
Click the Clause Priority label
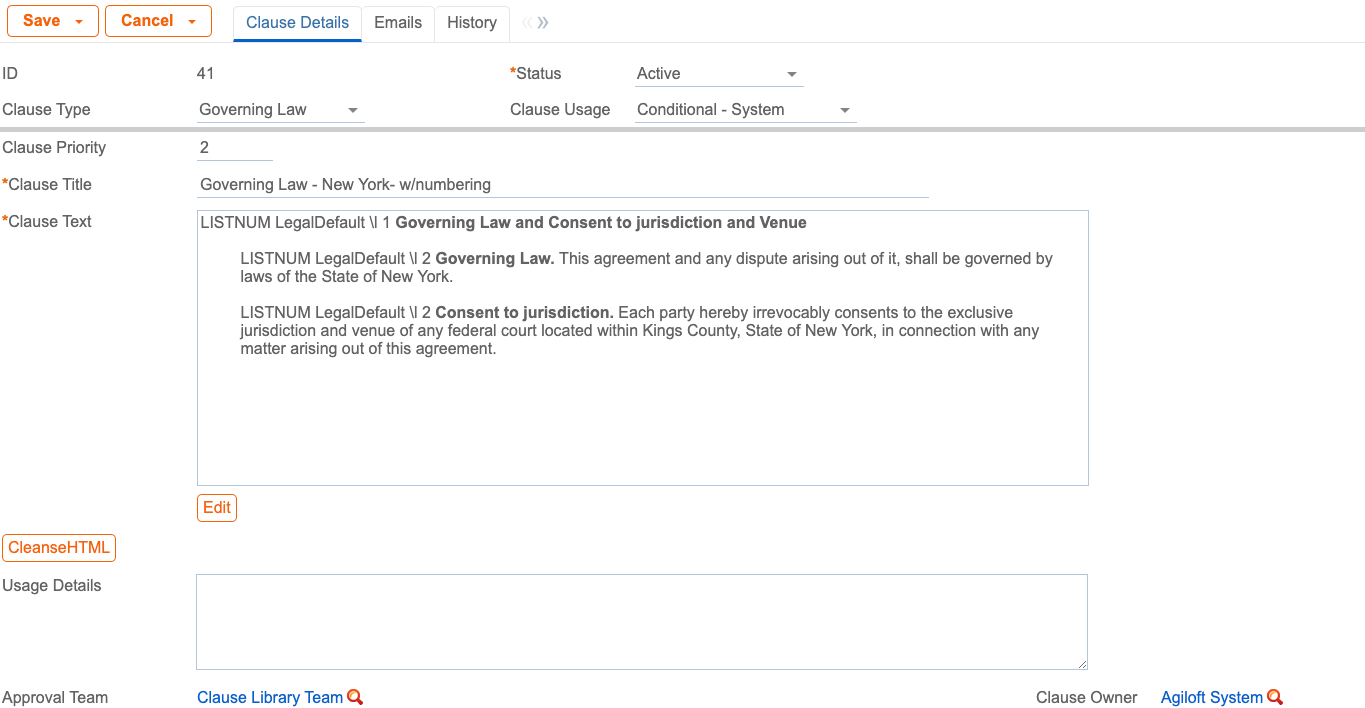click(x=54, y=148)
